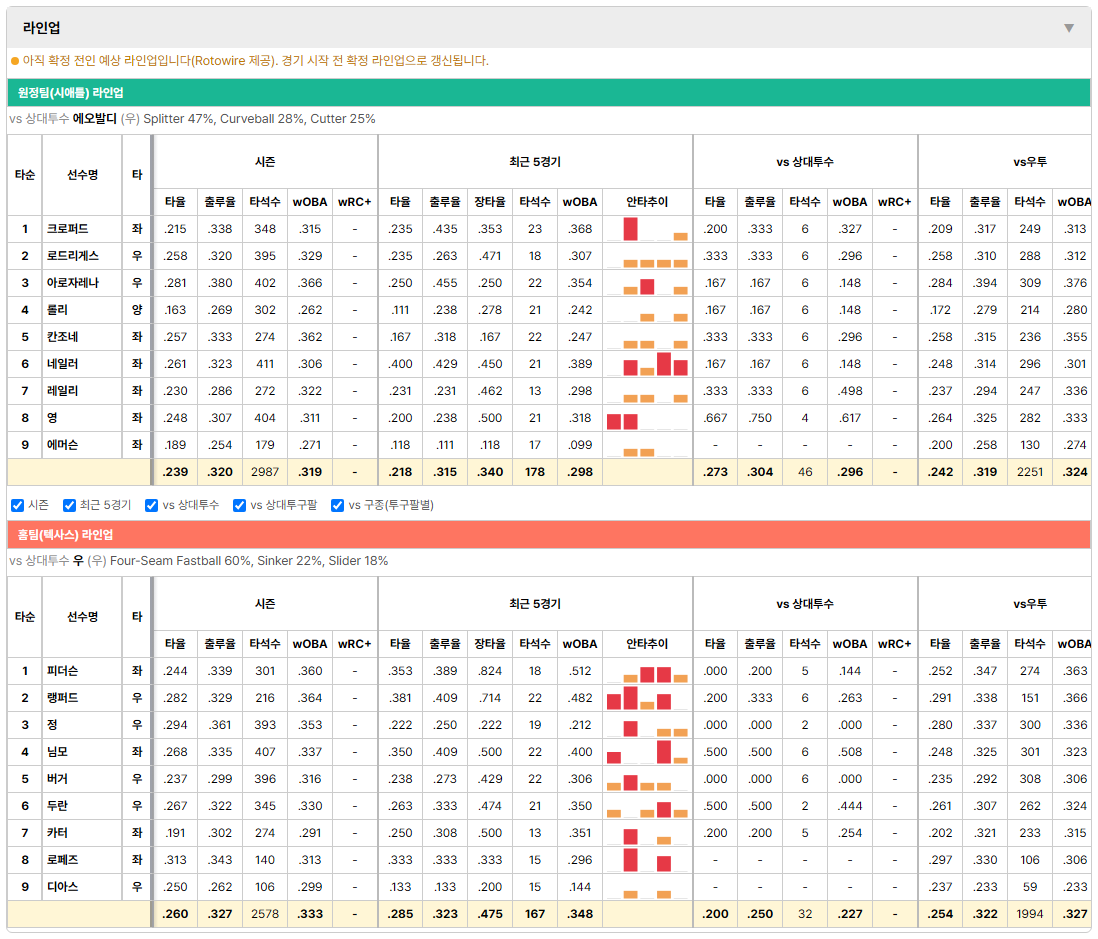This screenshot has width=1098, height=939.
Task: Click opposing pitcher name 에오발디
Action: click(x=95, y=118)
